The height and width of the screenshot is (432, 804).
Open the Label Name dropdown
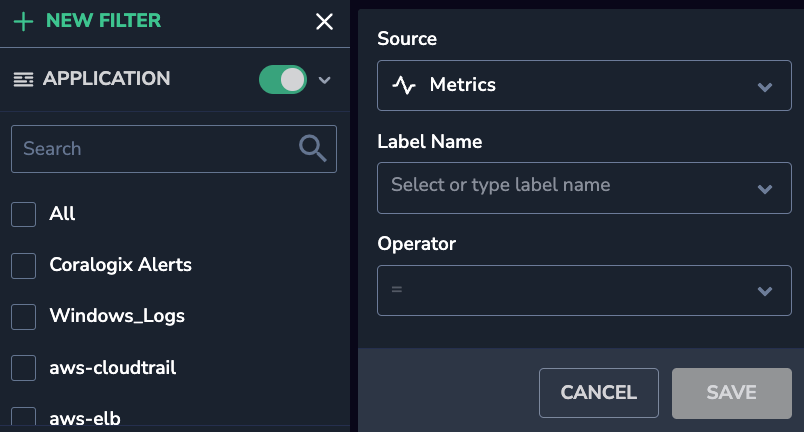click(x=584, y=188)
